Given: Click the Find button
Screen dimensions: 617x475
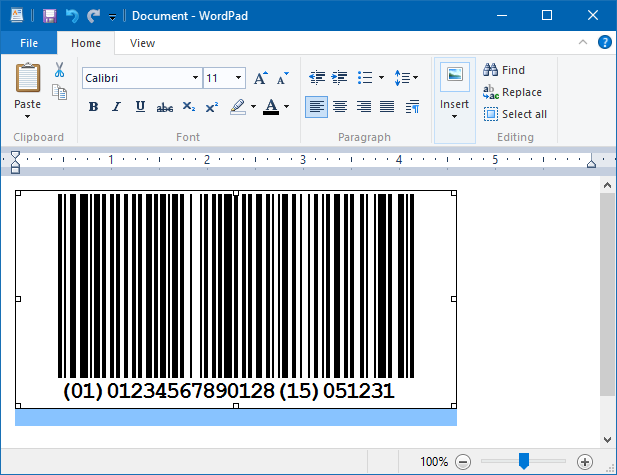Looking at the screenshot, I should pos(504,70).
